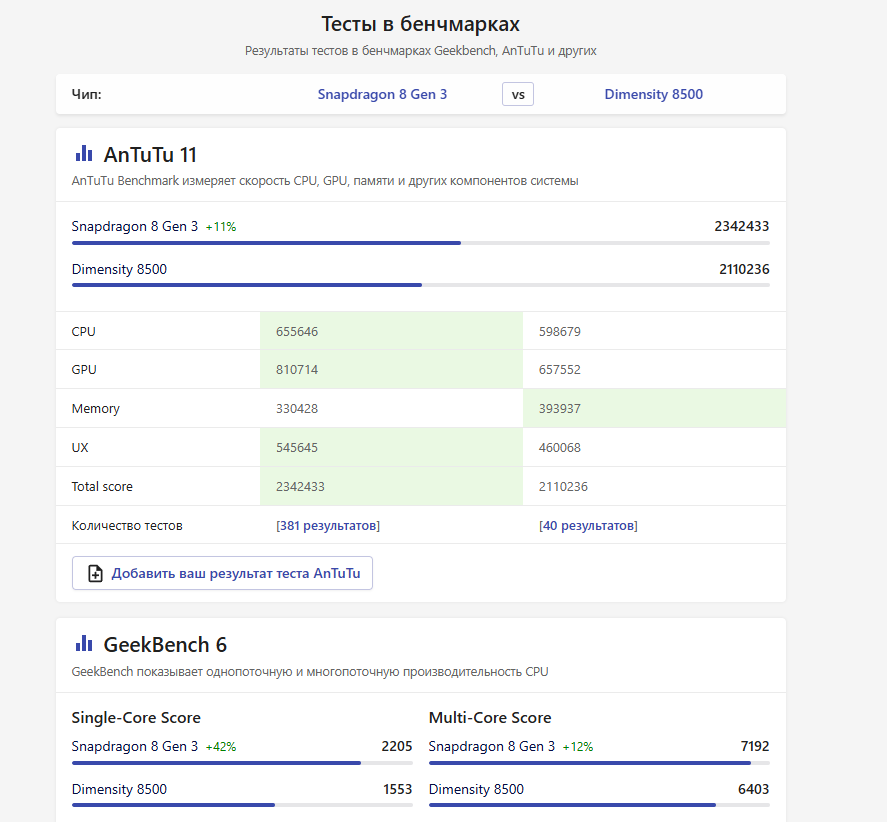Click Single-Core value 1553
The height and width of the screenshot is (822, 887).
tap(398, 789)
